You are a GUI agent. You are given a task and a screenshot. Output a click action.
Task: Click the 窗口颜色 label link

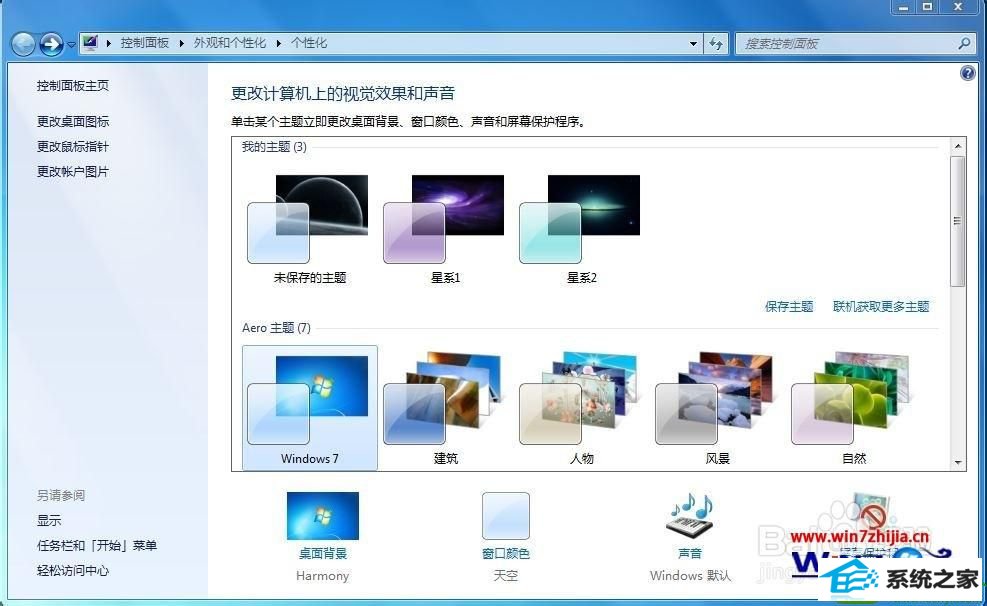point(505,554)
